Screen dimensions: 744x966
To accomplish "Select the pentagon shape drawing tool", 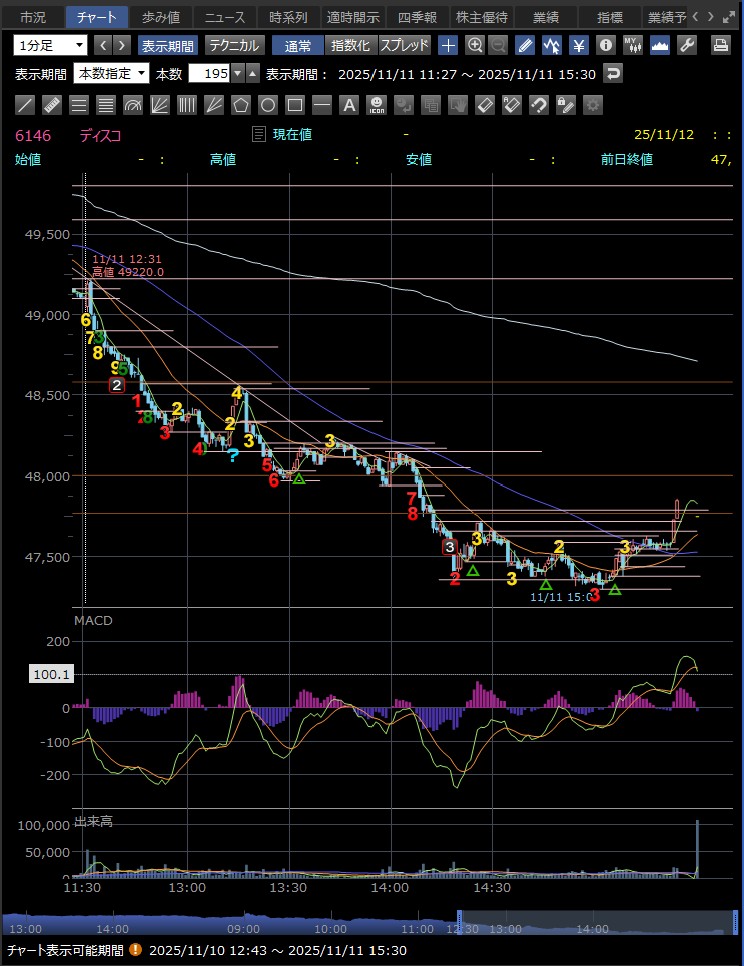I will click(241, 105).
